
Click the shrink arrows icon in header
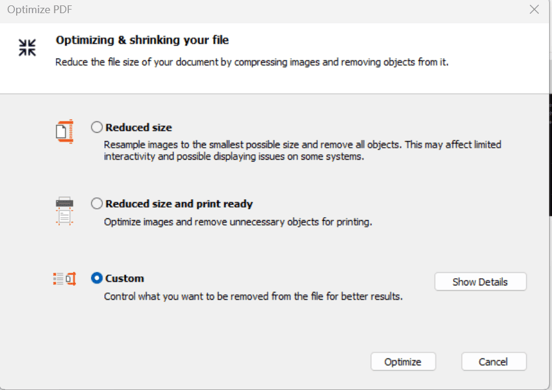(27, 48)
